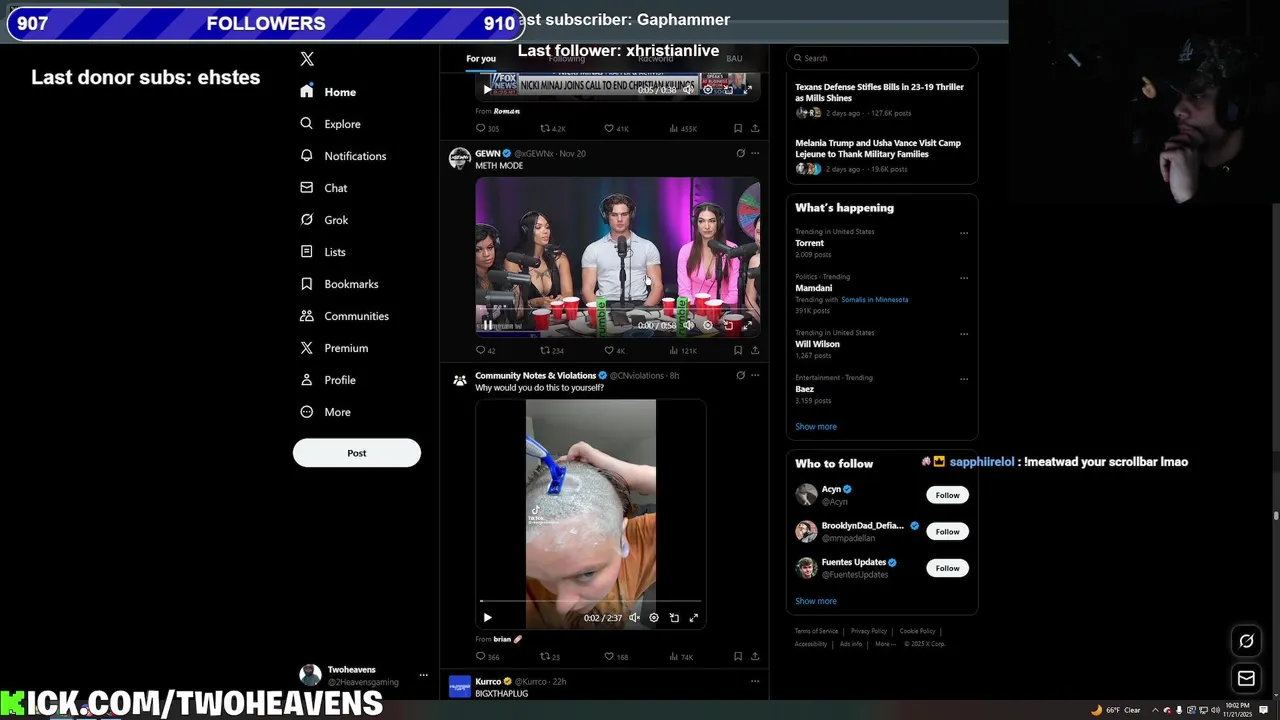The image size is (1280, 720).
Task: Open the floating messages envelope button
Action: pos(1246,679)
